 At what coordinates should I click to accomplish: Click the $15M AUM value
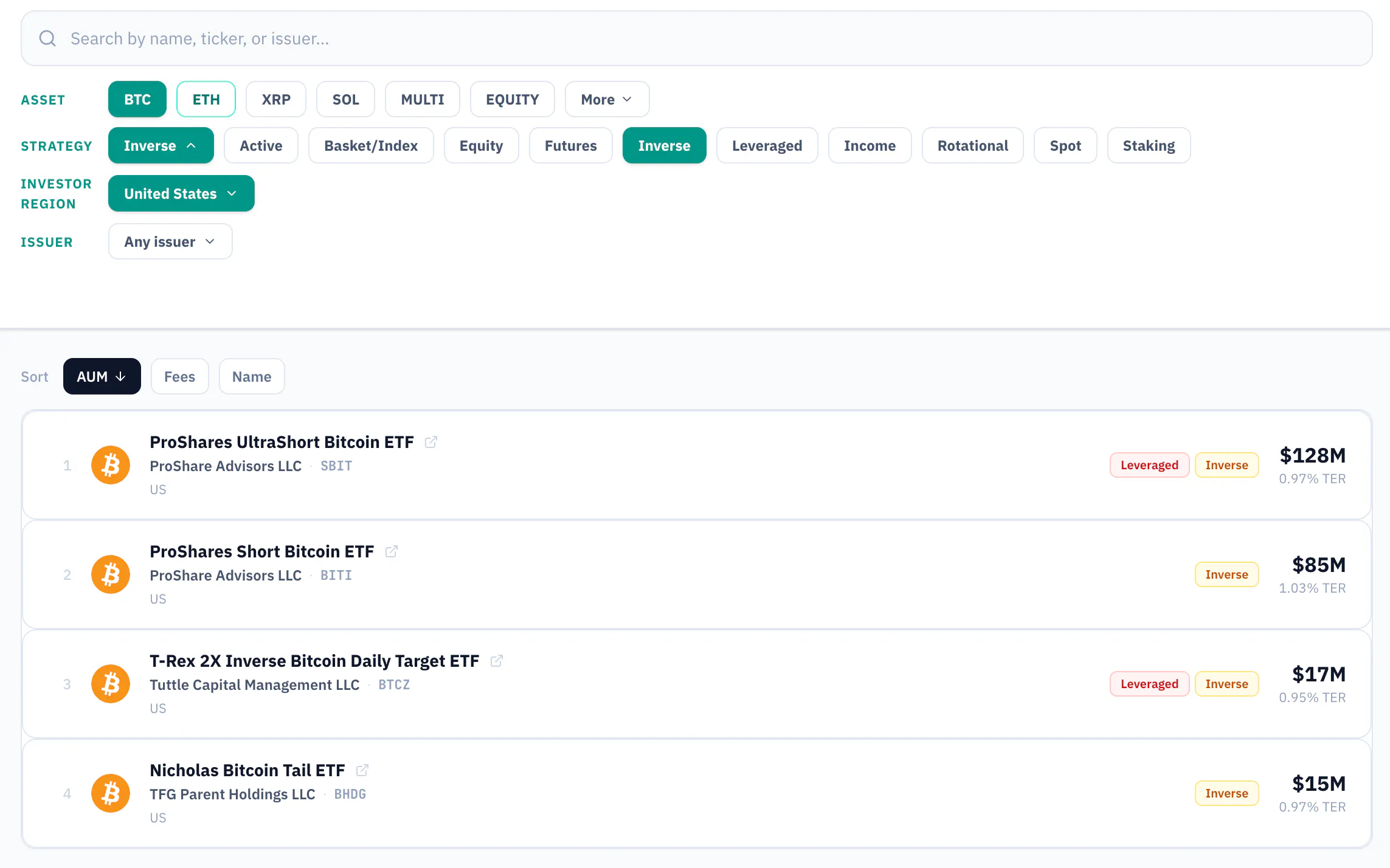(1319, 784)
